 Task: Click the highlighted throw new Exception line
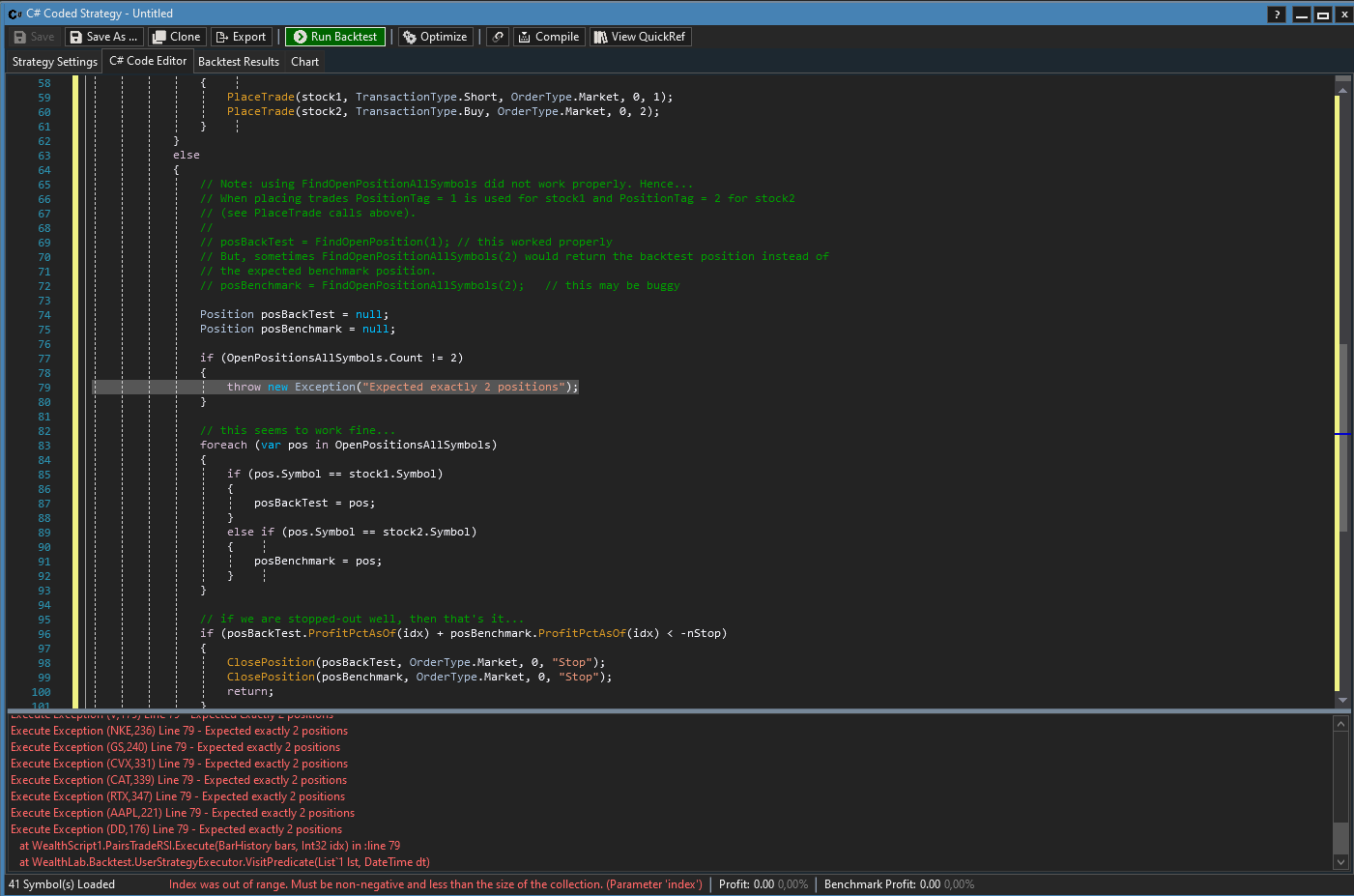[x=402, y=387]
